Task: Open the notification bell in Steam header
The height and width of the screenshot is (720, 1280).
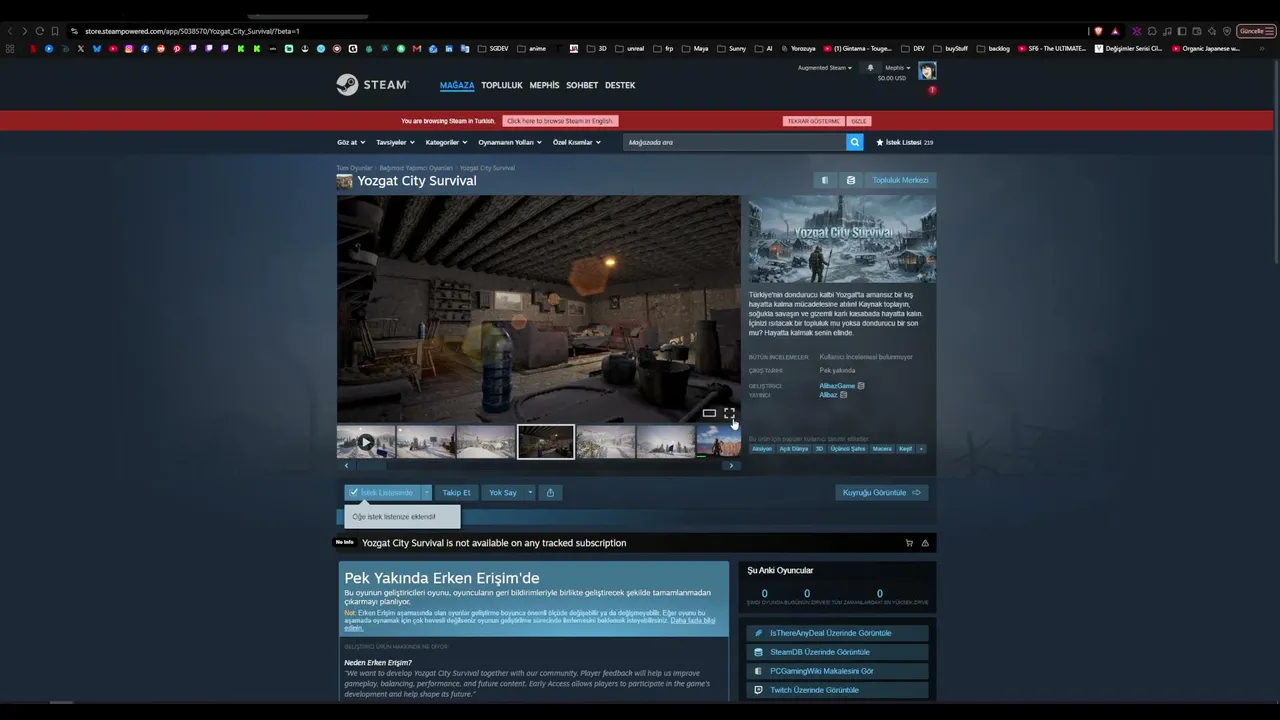Action: click(870, 68)
